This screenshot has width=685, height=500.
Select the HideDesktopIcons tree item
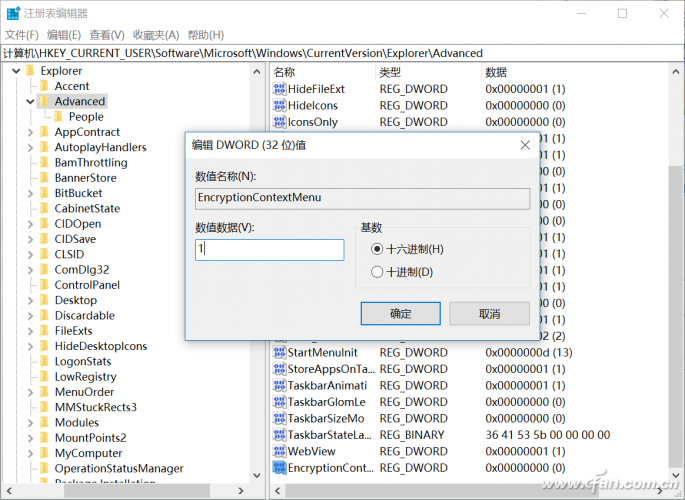click(100, 346)
